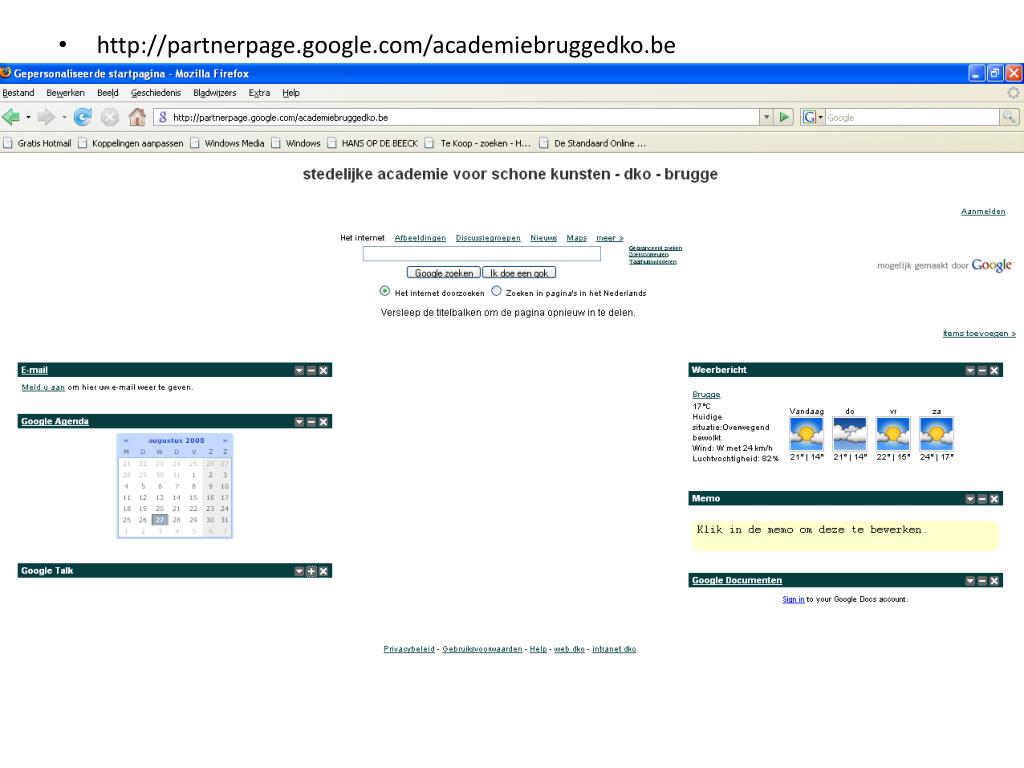Click the 'za' weather forecast icon
This screenshot has height=768, width=1024.
936,434
